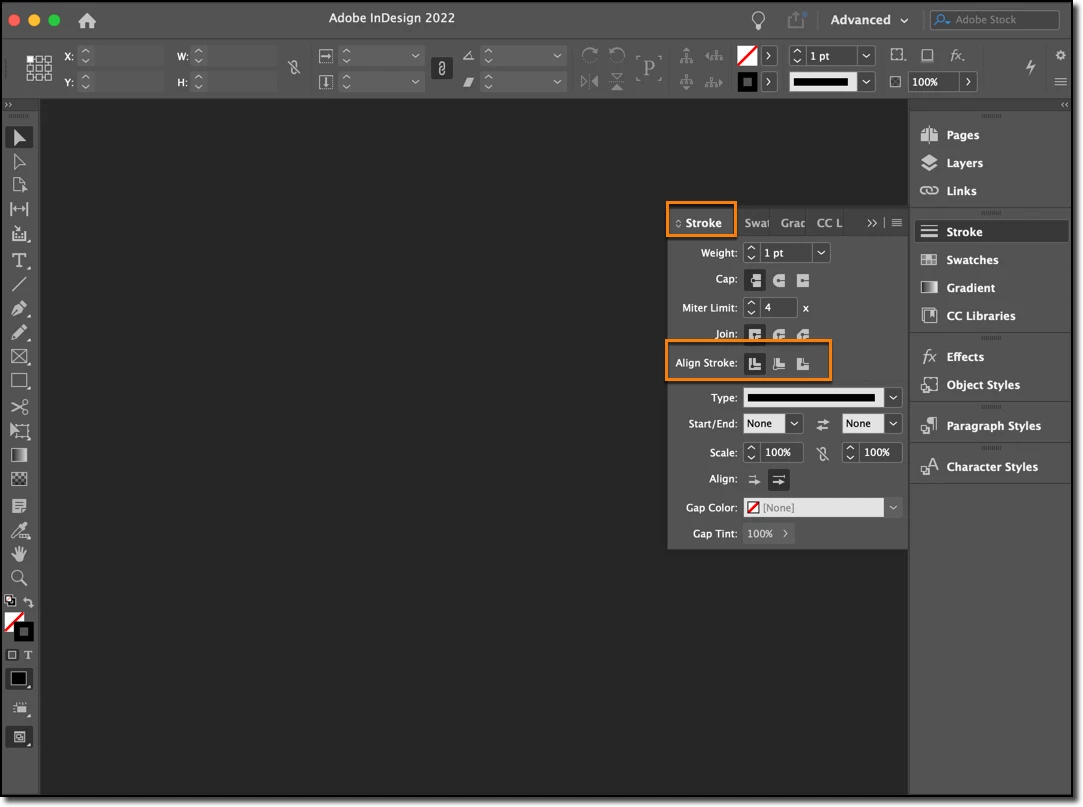Select the Pencil tool
The width and height of the screenshot is (1083, 807).
coord(19,332)
